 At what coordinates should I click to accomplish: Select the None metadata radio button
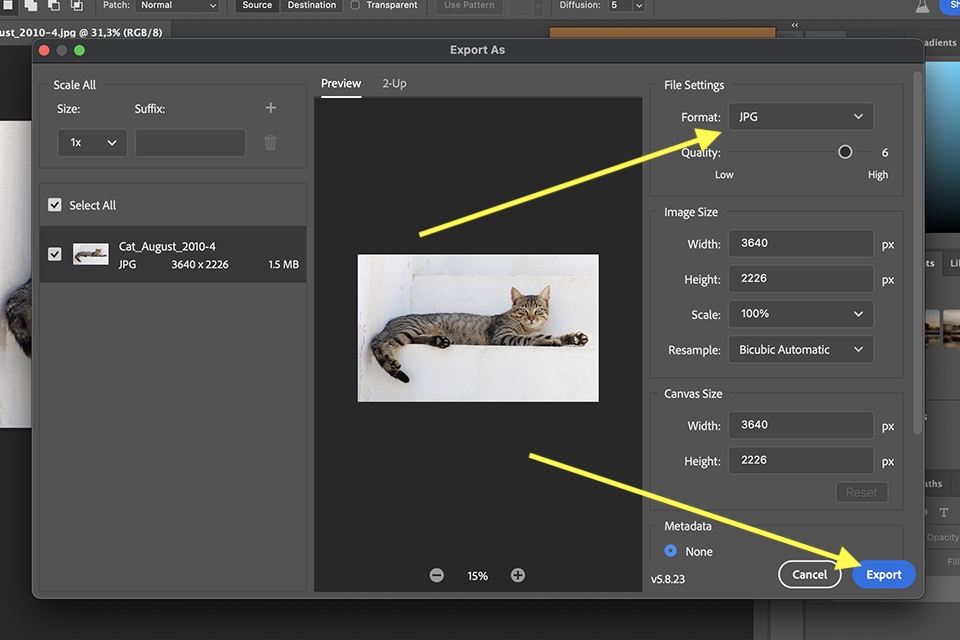tap(670, 551)
